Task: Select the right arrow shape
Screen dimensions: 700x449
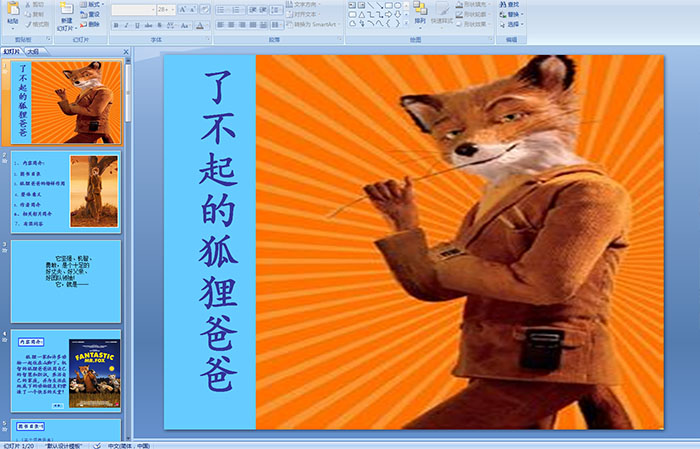Action: (x=388, y=15)
